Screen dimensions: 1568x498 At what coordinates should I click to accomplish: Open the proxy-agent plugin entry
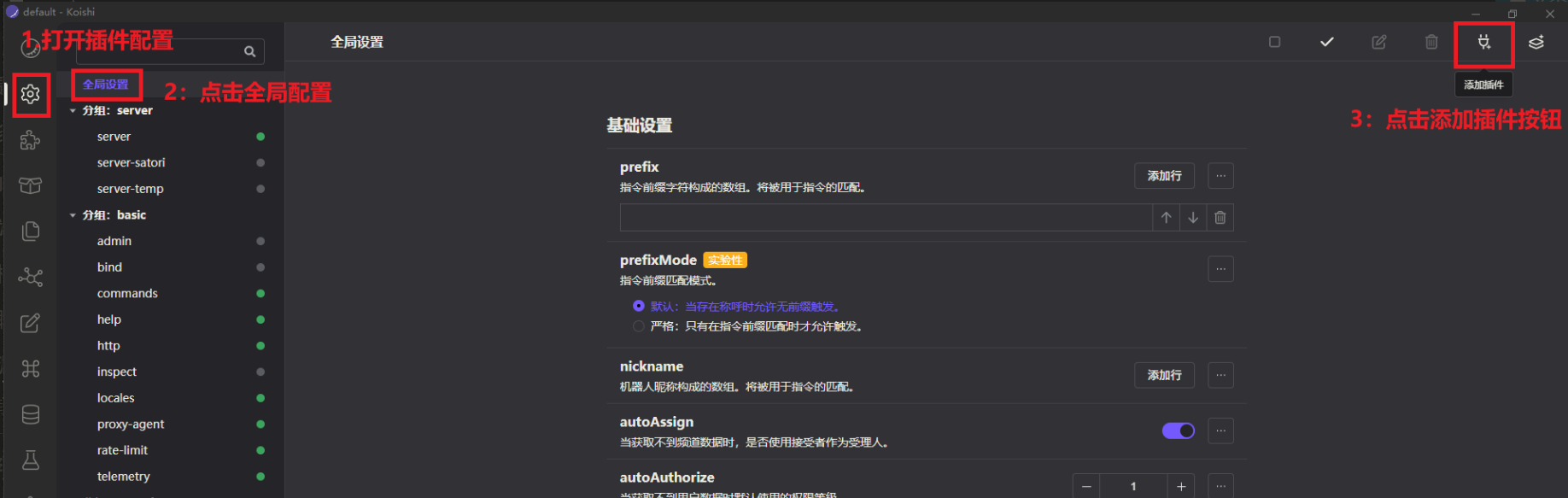[131, 425]
